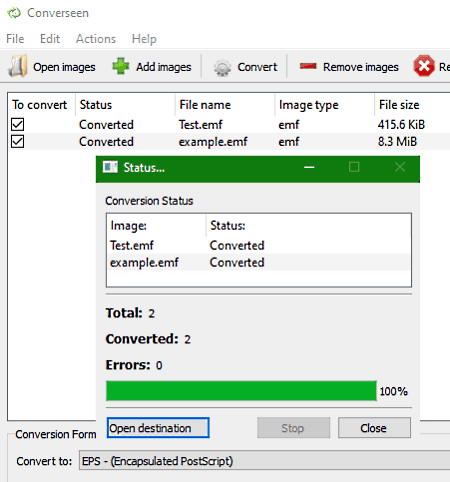The image size is (450, 482).
Task: Select the Test.emf file name in the main list
Action: (x=201, y=125)
